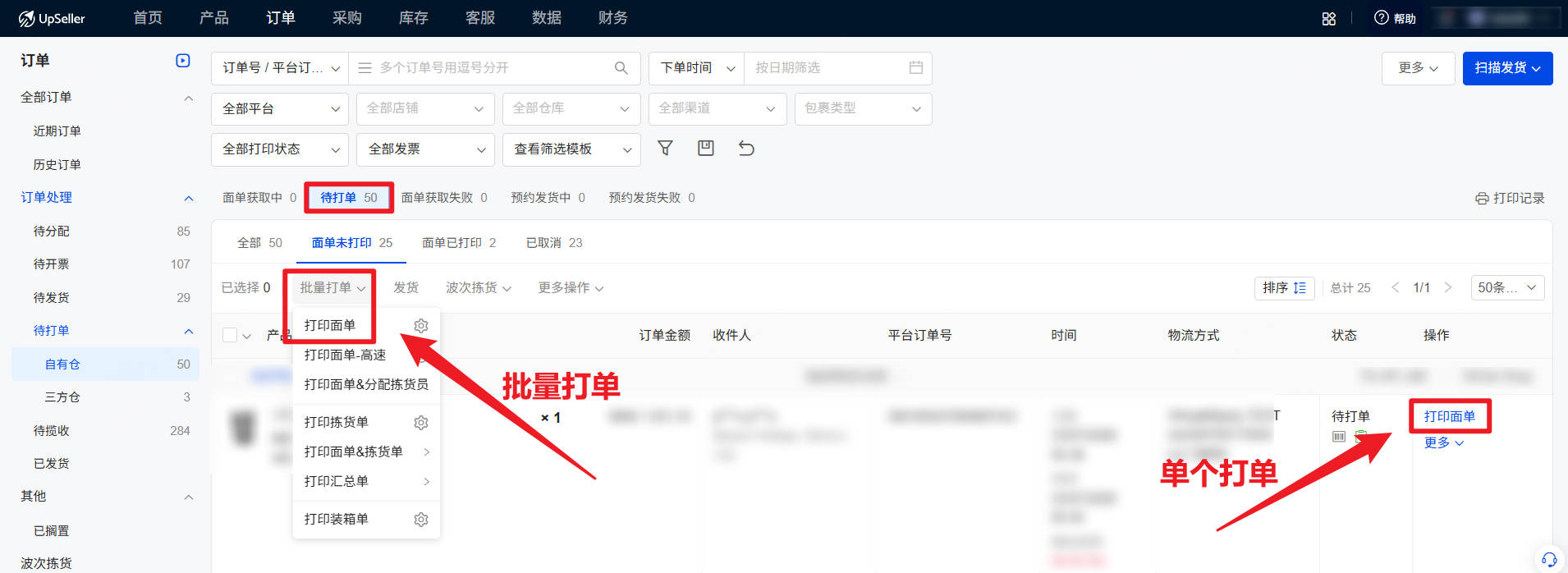This screenshot has height=573, width=1568.
Task: Open the 更多操作 bulk actions dropdown
Action: pos(571,288)
